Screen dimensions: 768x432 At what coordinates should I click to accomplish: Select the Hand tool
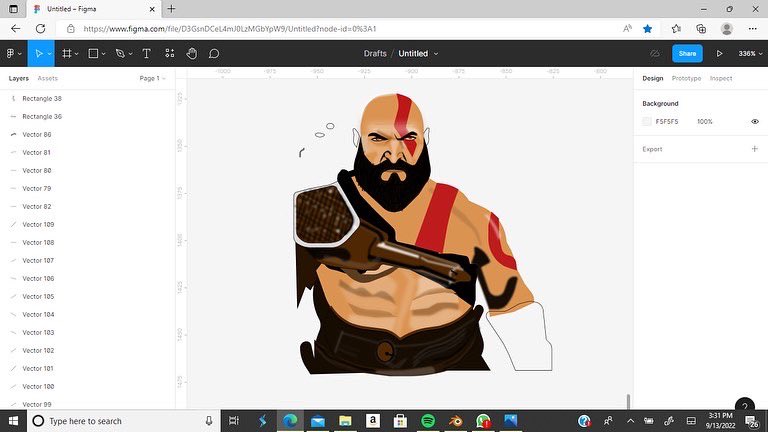tap(192, 53)
